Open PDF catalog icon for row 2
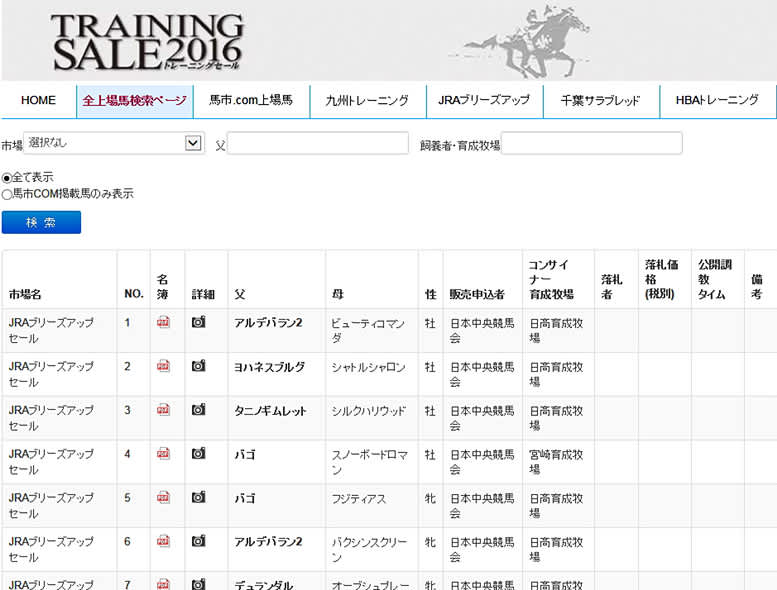777x590 pixels. 163,366
